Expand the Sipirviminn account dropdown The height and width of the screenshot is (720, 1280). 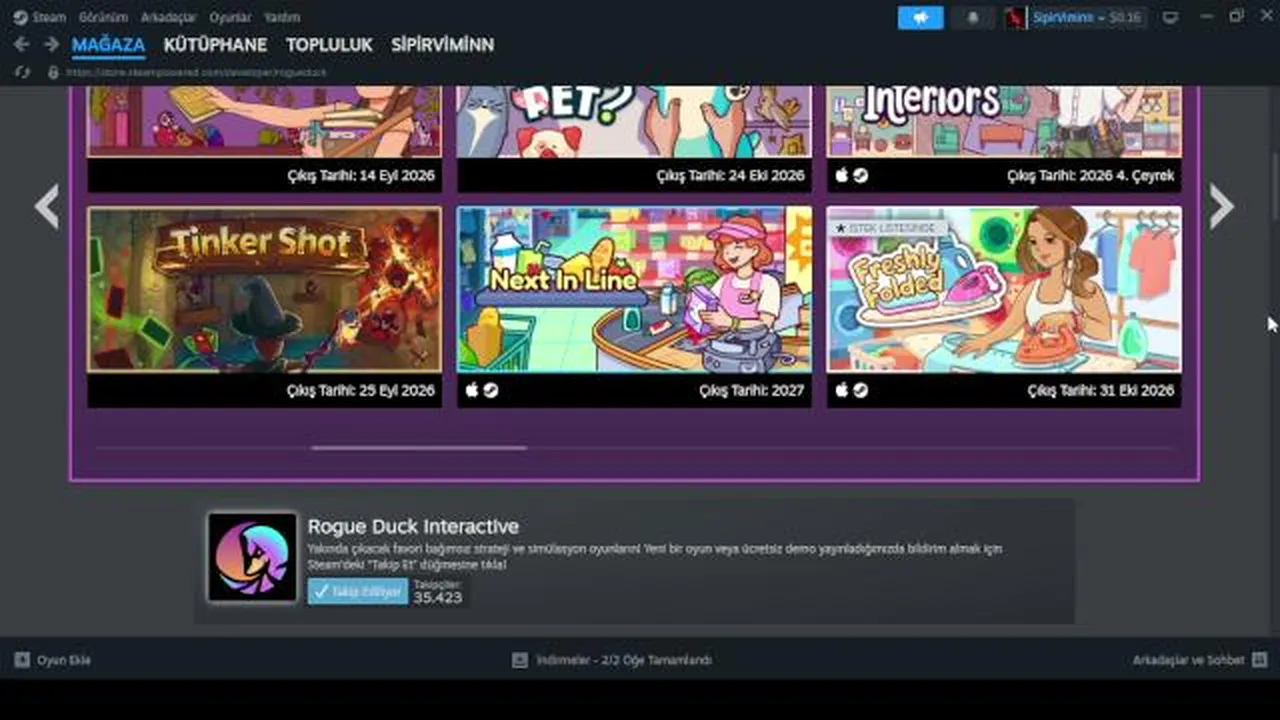click(1087, 17)
